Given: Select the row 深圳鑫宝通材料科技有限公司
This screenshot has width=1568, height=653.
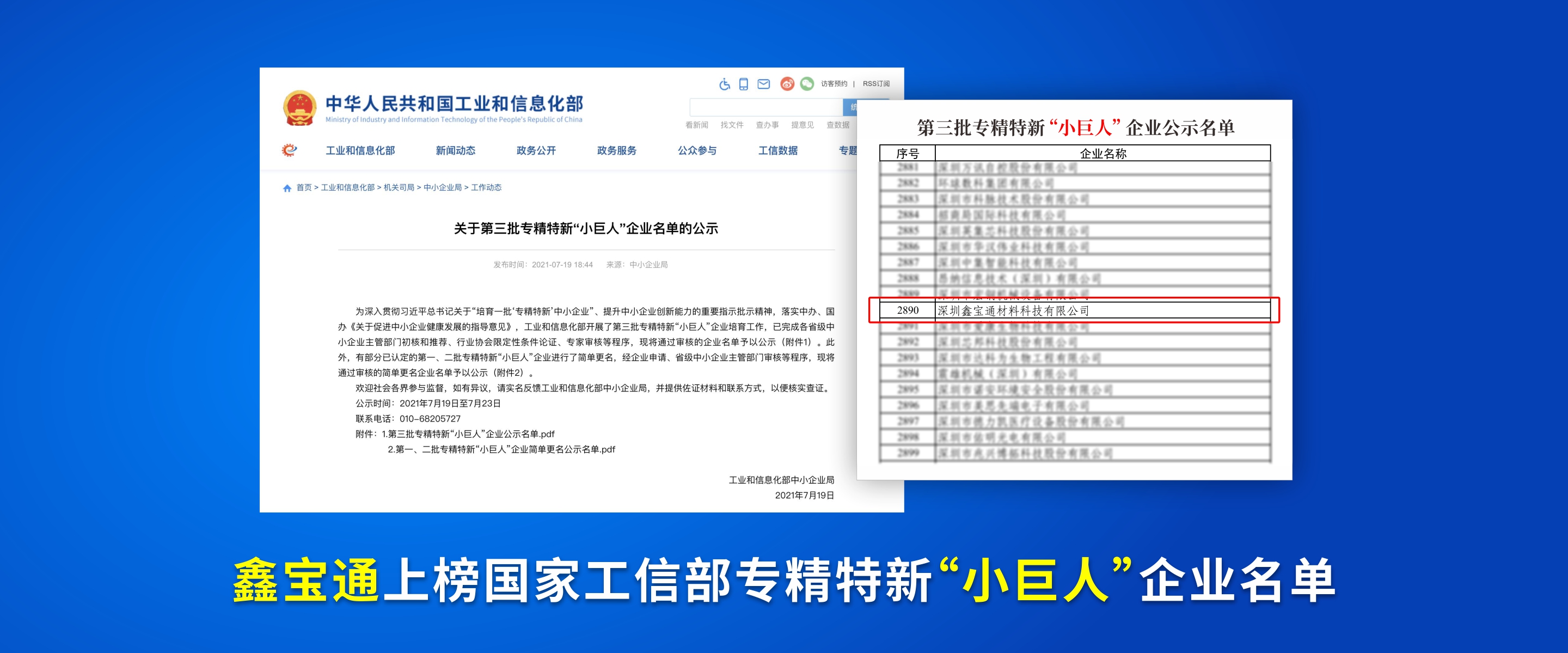Looking at the screenshot, I should point(1074,310).
